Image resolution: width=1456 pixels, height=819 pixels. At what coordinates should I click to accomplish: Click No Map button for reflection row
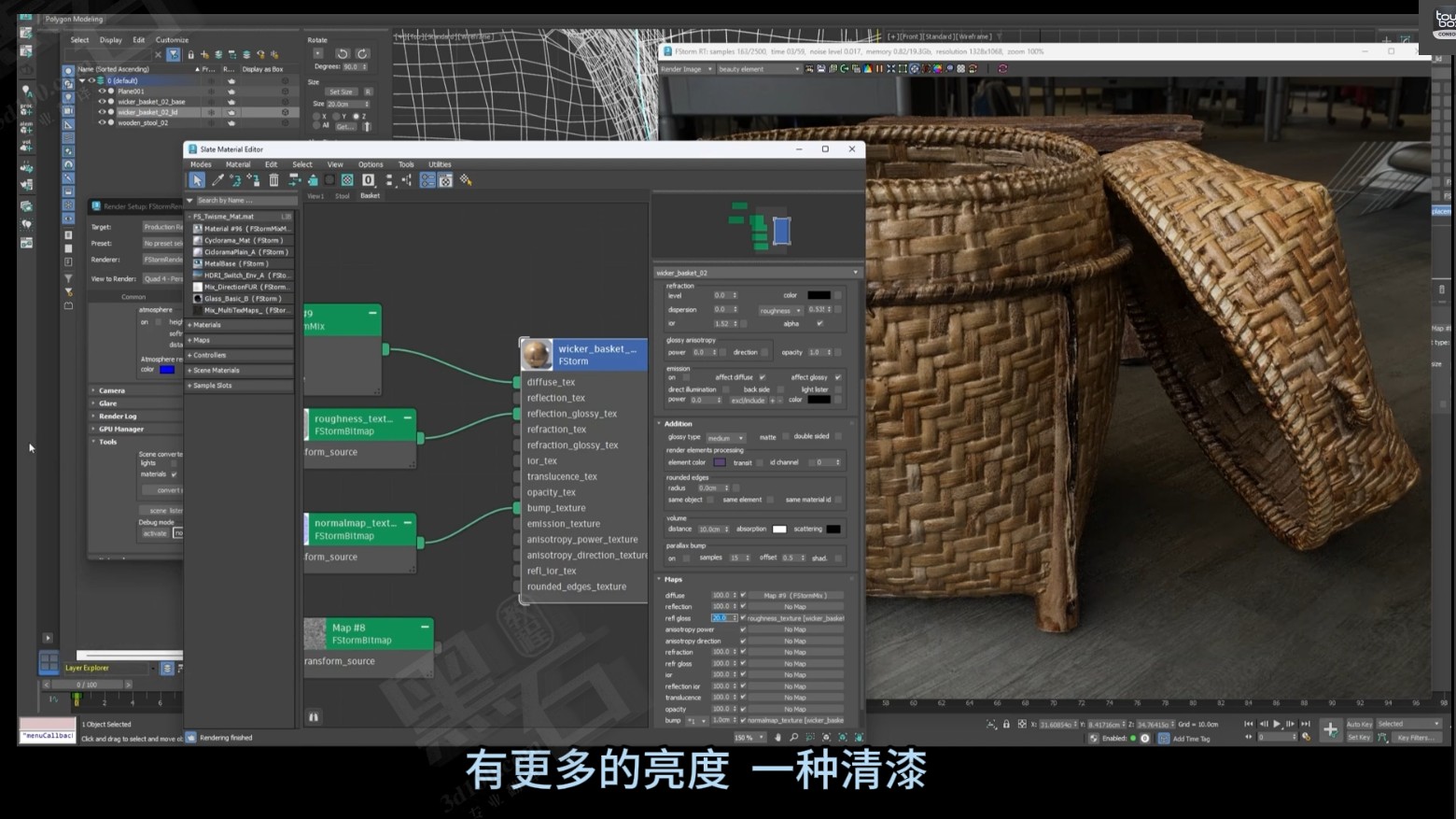795,607
